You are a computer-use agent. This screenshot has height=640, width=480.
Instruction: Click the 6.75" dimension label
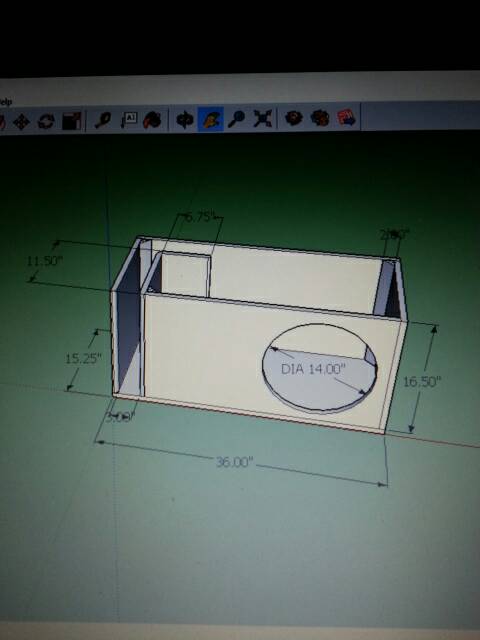[199, 217]
